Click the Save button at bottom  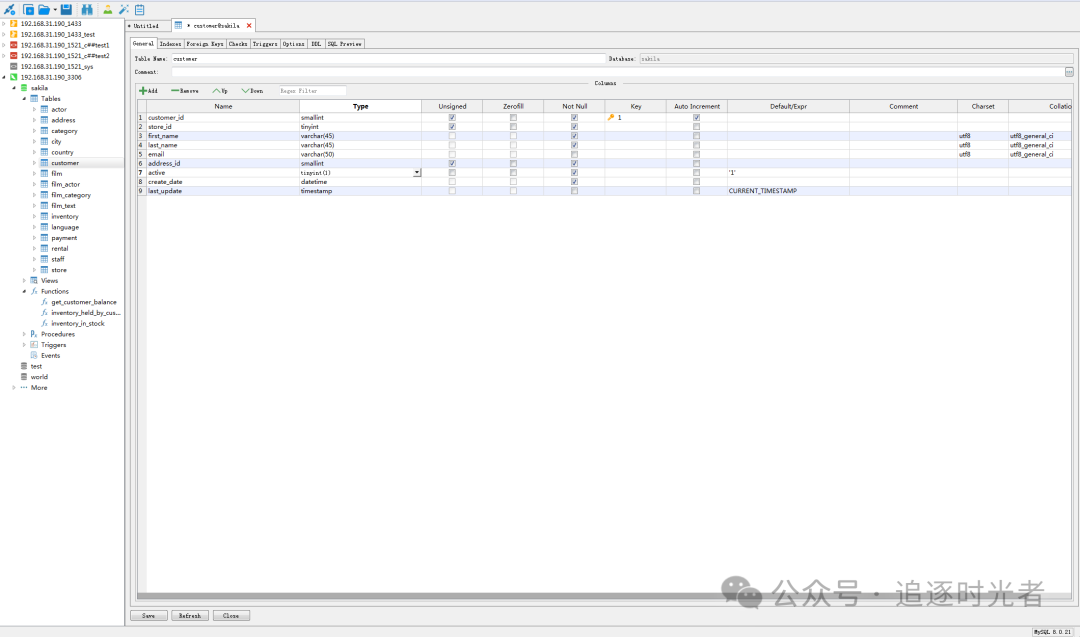148,616
